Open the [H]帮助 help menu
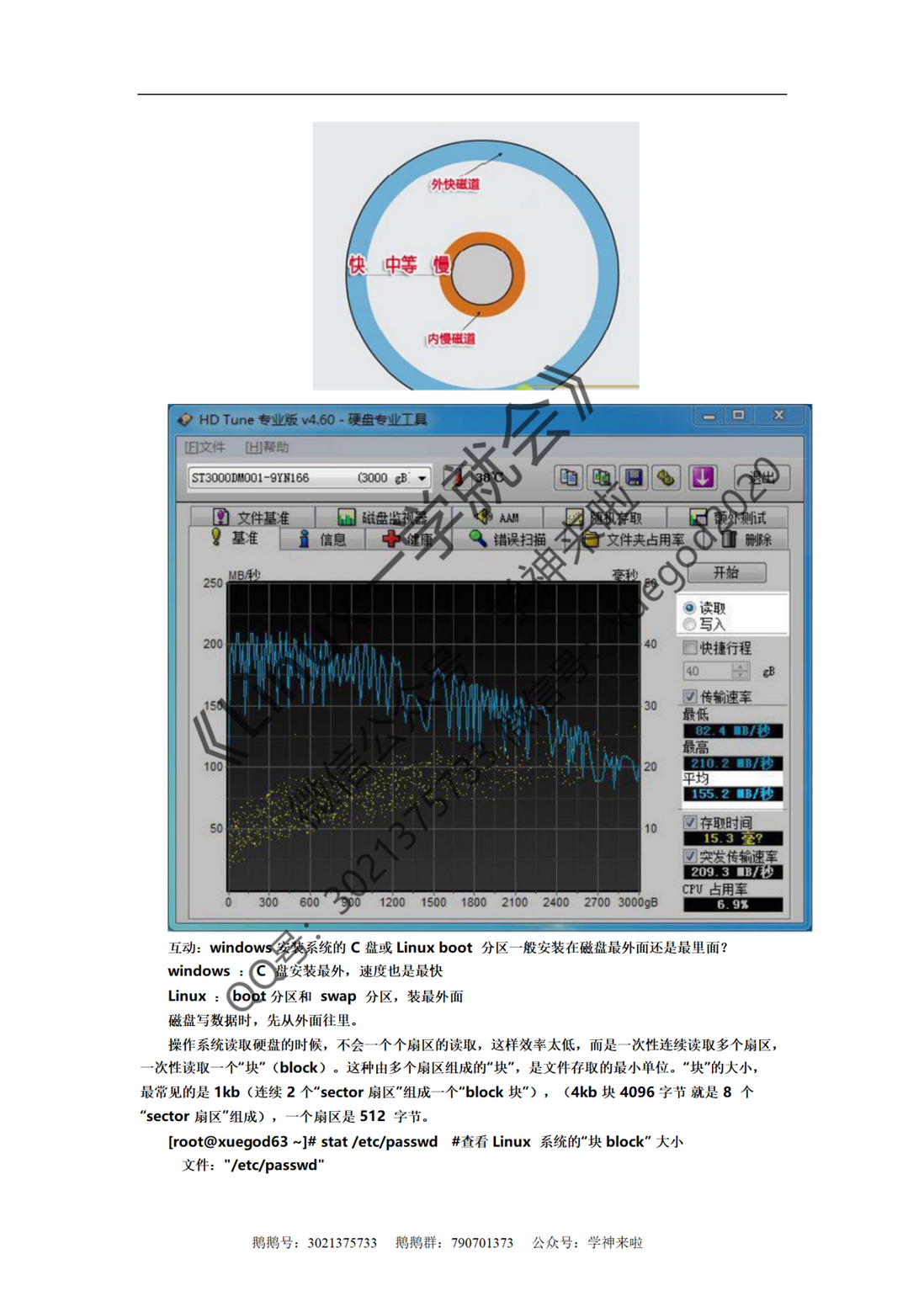The height and width of the screenshot is (1307, 924). 267,447
